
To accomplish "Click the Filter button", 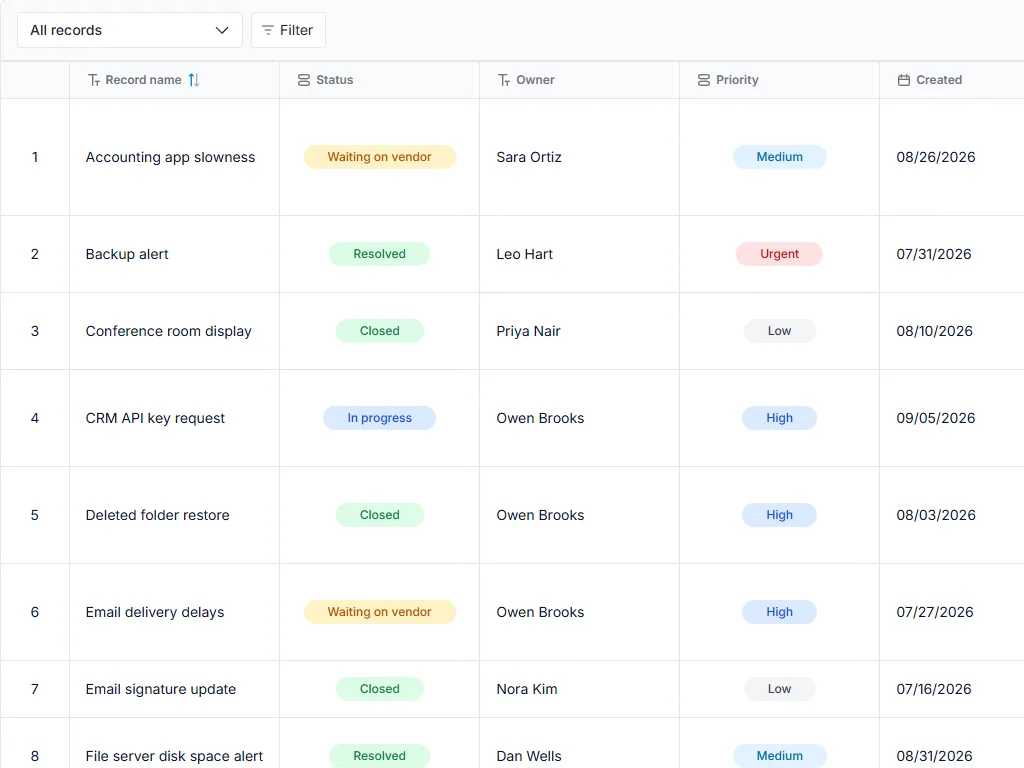I will pyautogui.click(x=288, y=30).
